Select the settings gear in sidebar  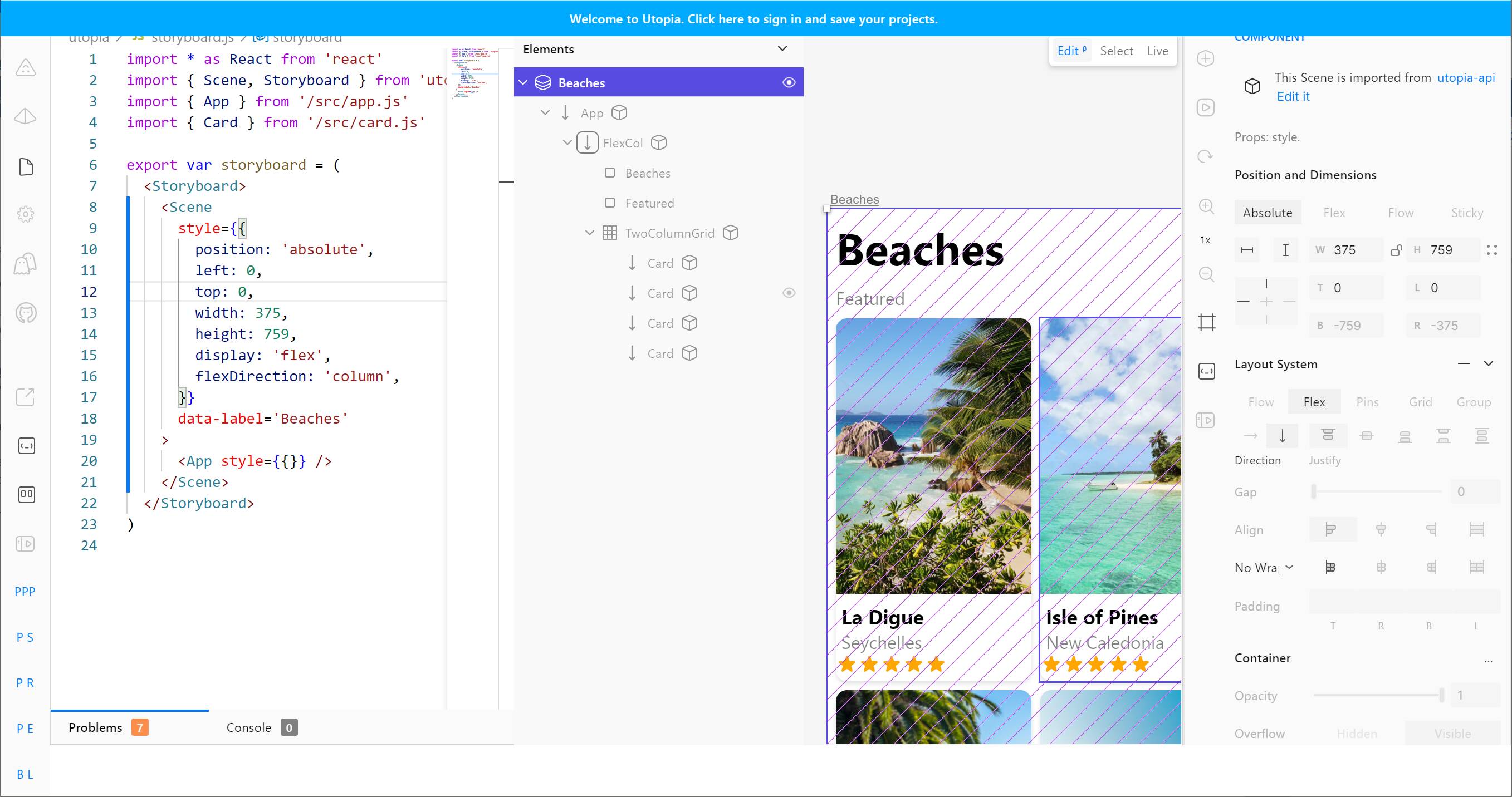point(26,214)
